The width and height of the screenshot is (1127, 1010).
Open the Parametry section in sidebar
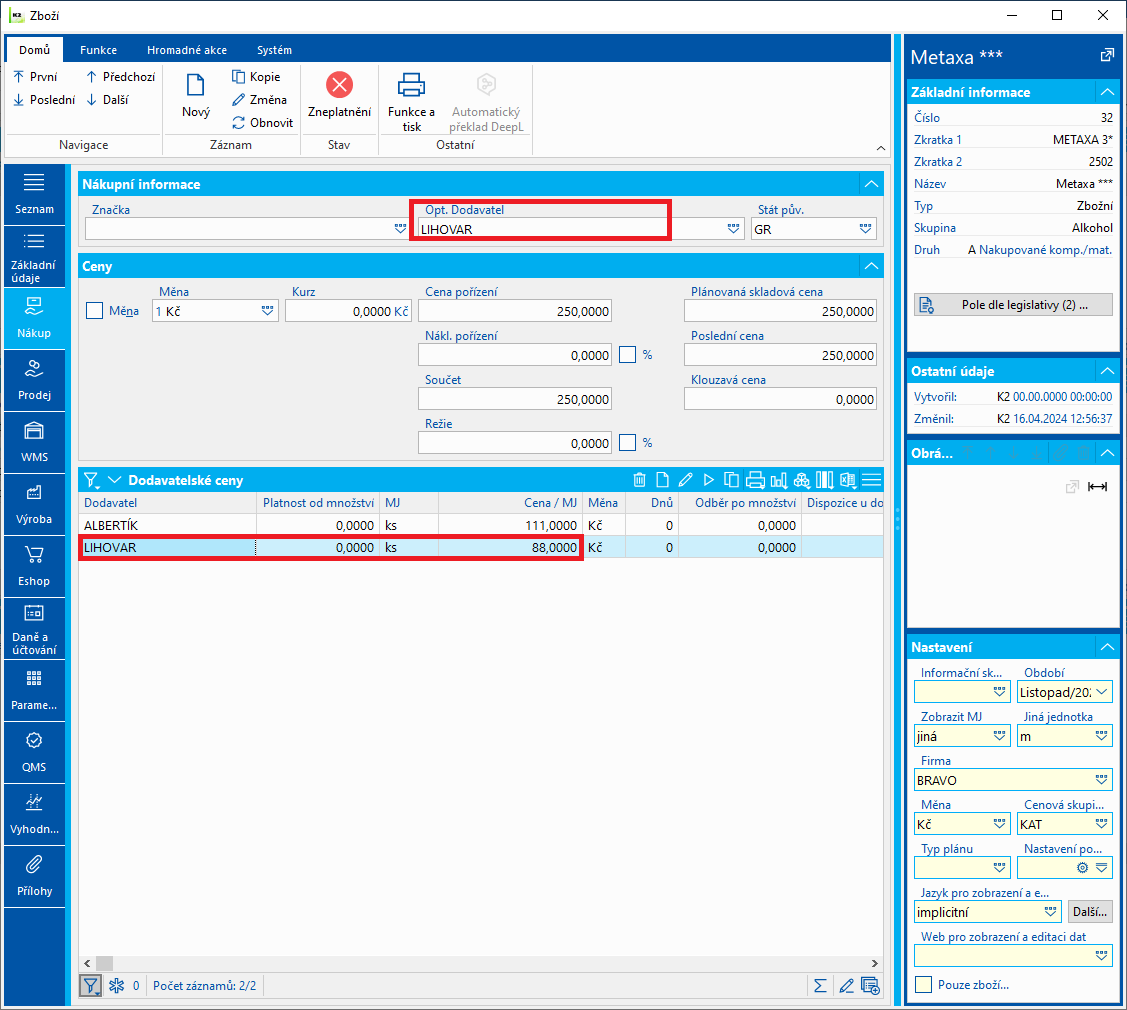click(x=34, y=690)
